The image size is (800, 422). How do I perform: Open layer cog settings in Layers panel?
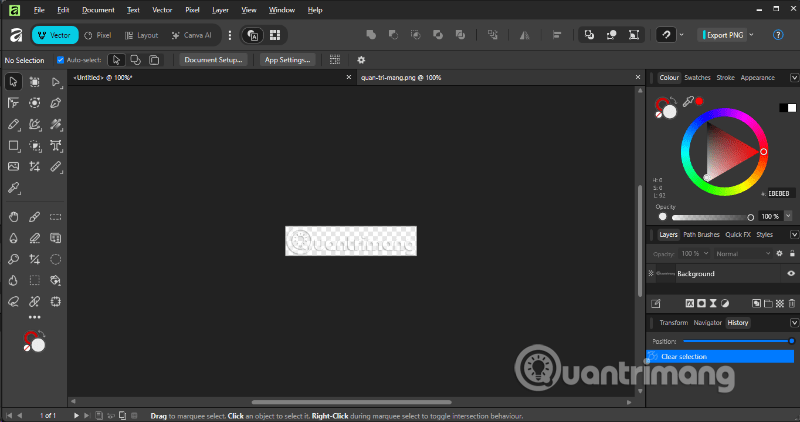pos(779,254)
